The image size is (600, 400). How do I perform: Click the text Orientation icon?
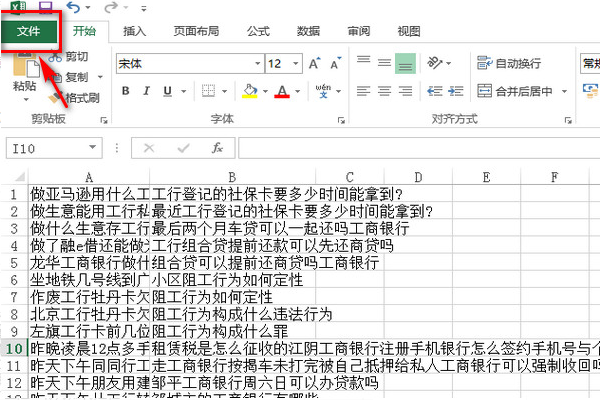pos(435,62)
